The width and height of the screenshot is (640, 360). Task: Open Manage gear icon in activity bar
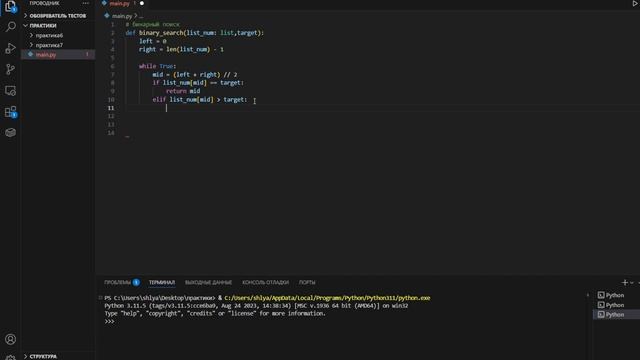[10, 358]
